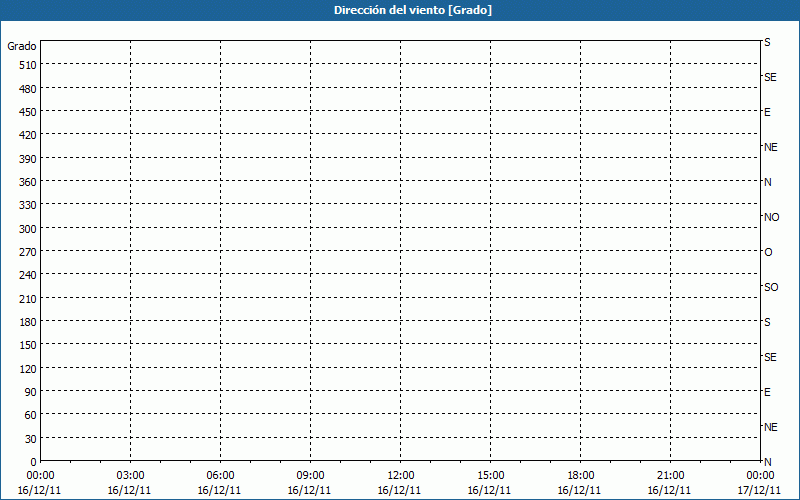This screenshot has height=500, width=800.
Task: Click the 17/12/11 date label
Action: [761, 490]
